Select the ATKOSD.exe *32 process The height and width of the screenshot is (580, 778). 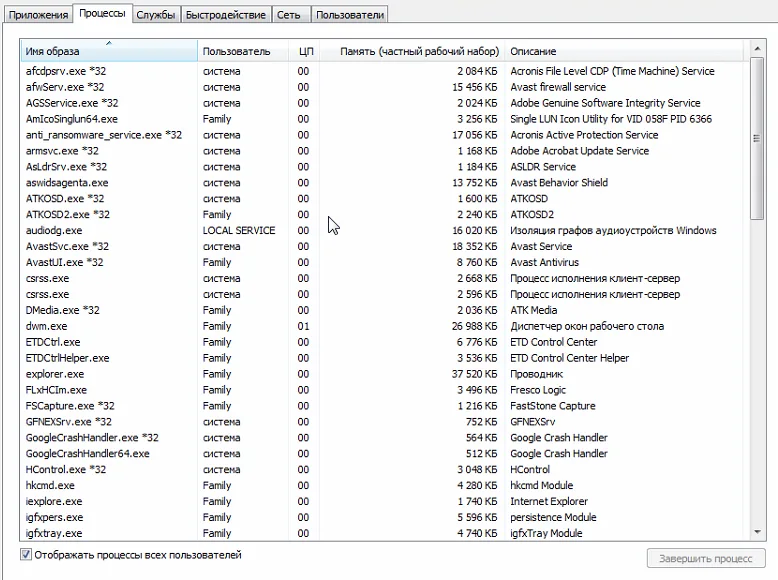385,198
